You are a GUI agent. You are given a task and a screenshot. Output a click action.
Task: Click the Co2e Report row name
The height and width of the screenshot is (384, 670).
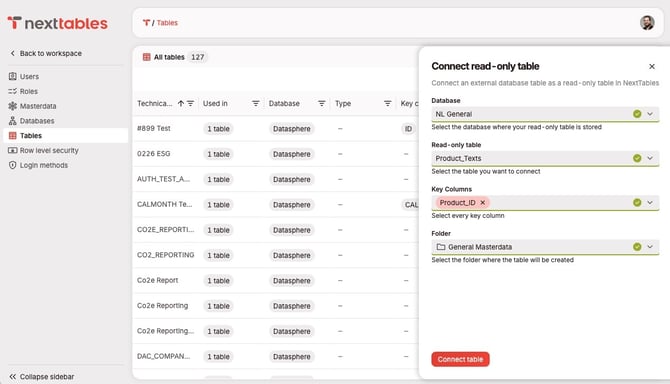click(157, 280)
